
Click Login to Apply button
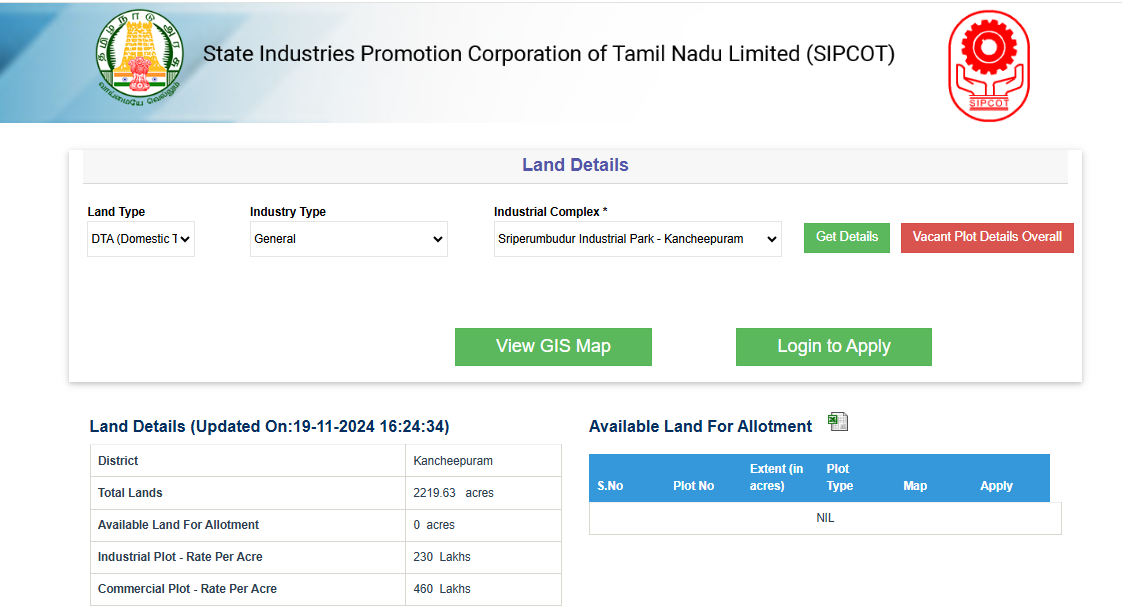(x=834, y=347)
